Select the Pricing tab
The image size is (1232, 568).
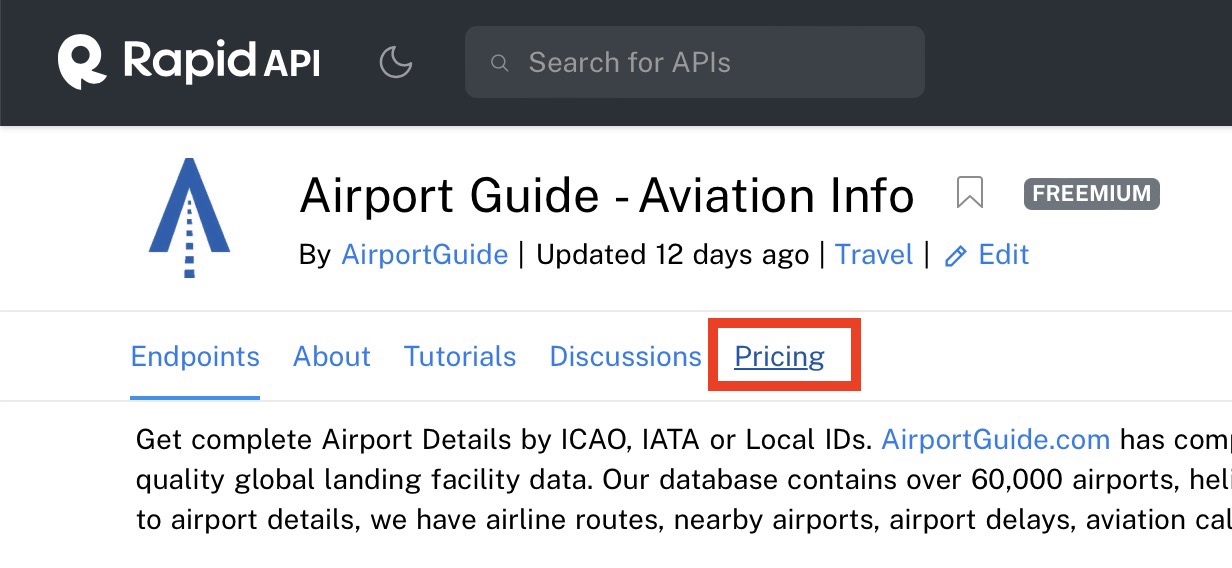(x=779, y=357)
